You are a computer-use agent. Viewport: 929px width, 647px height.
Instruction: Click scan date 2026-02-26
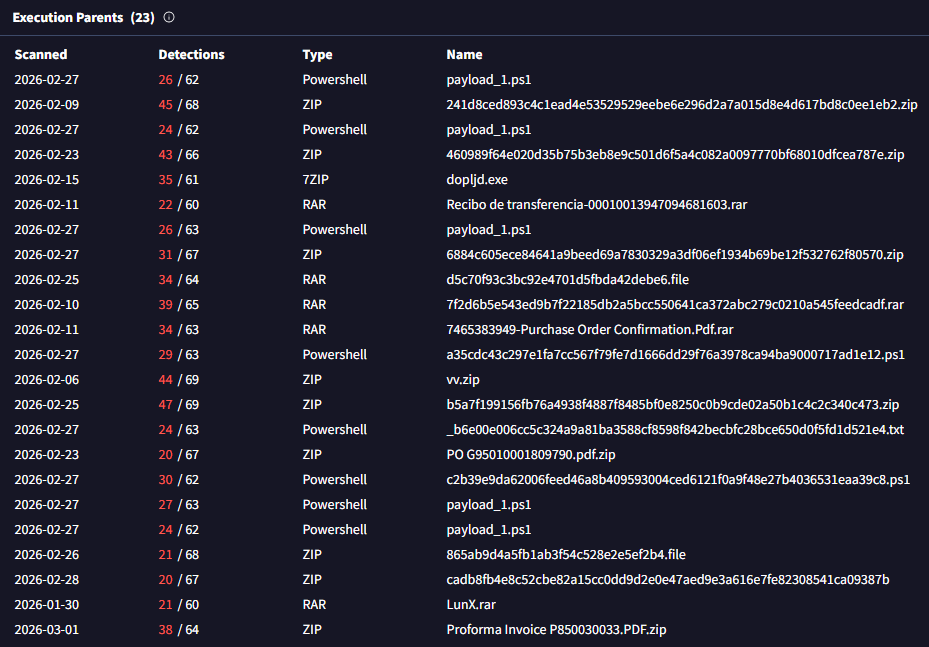tap(46, 555)
